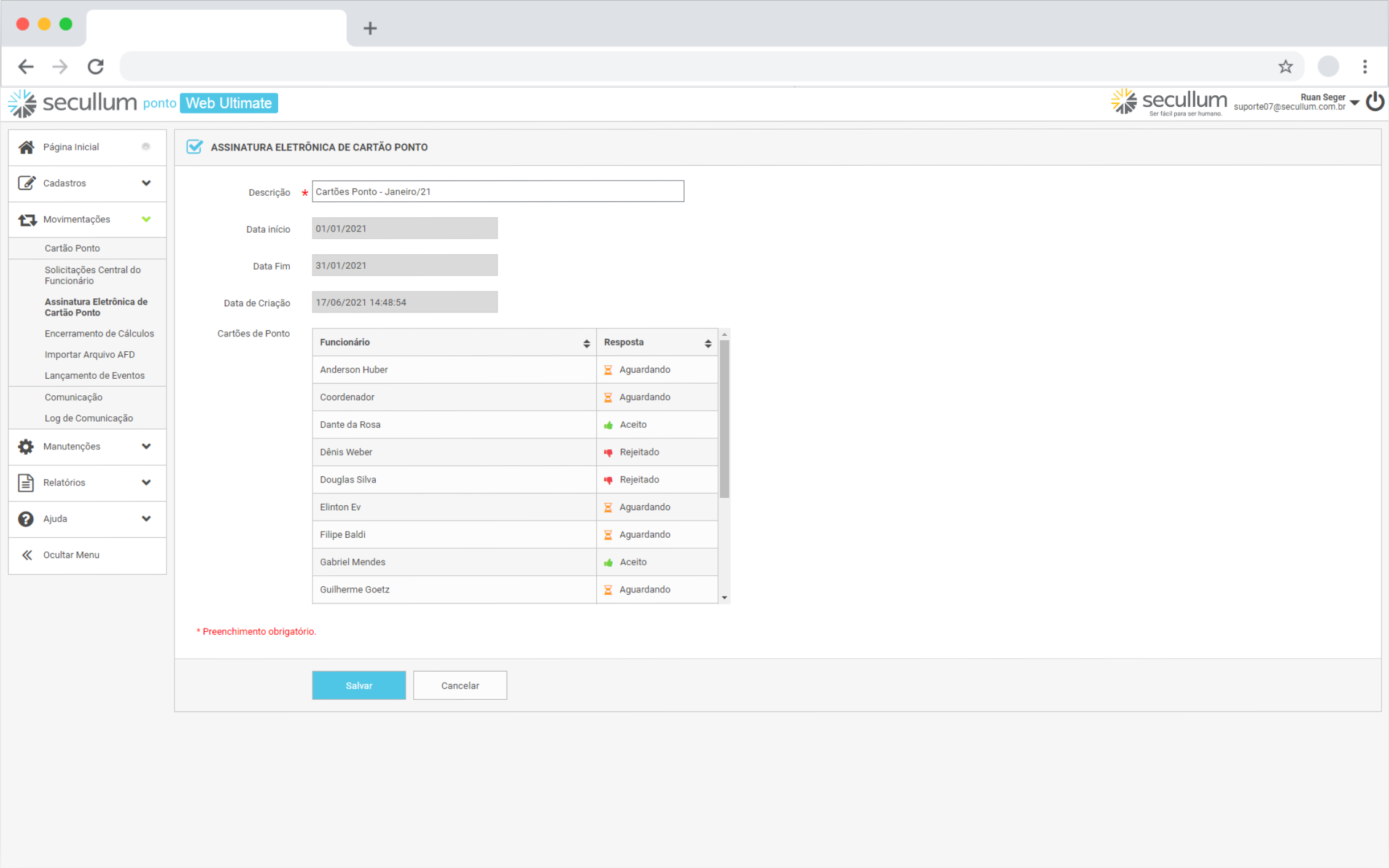Click the small circle toggle beside Página Inicial

click(146, 147)
